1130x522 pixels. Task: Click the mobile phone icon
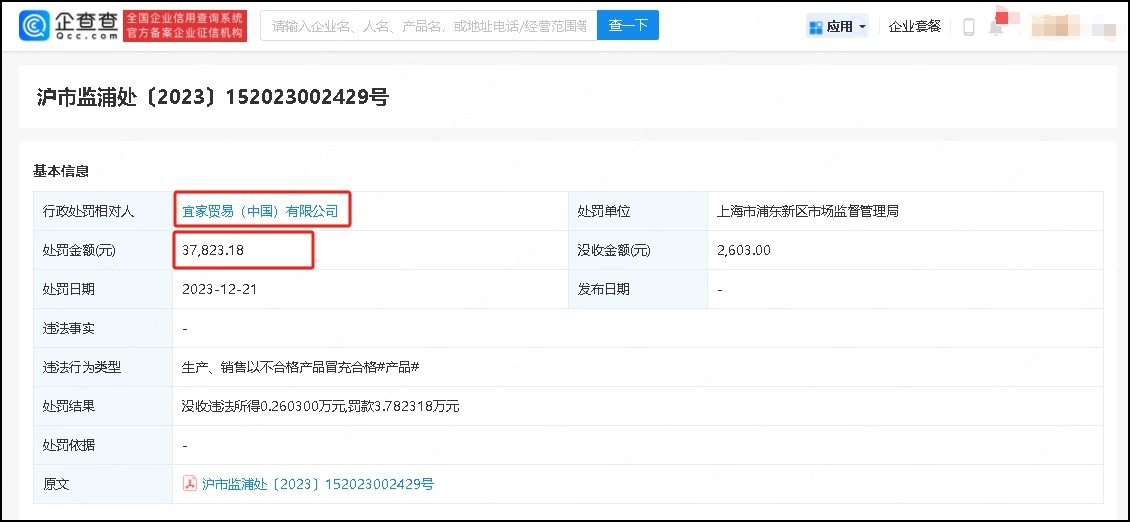[968, 27]
